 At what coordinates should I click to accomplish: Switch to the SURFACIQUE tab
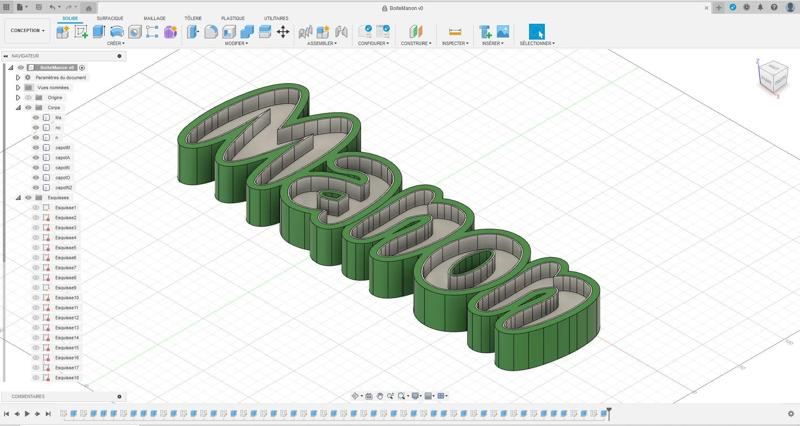pos(110,18)
